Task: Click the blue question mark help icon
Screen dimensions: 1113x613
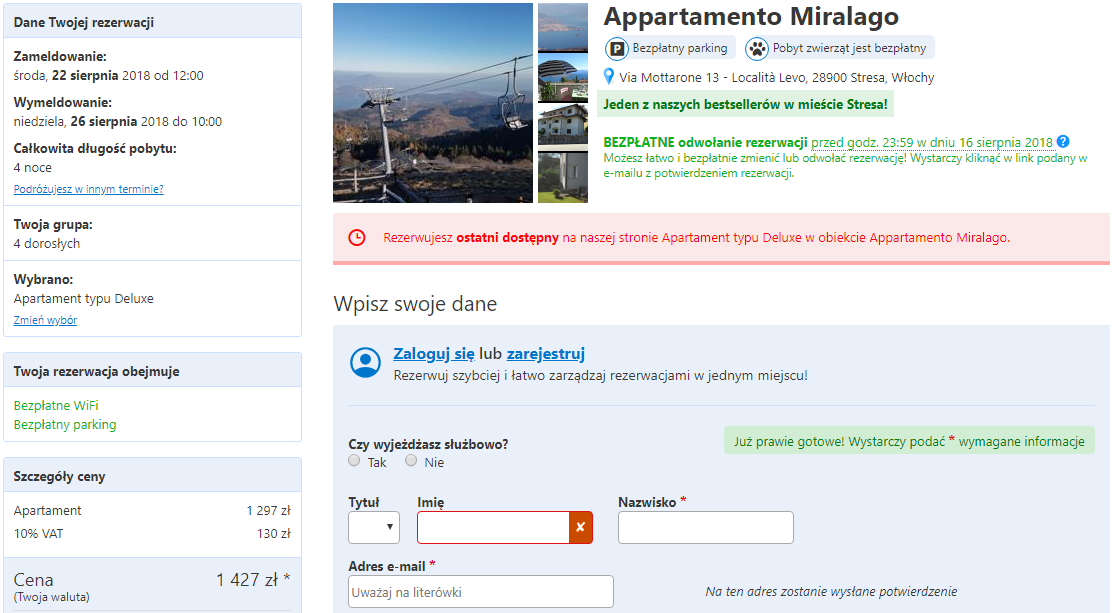Action: point(1063,141)
